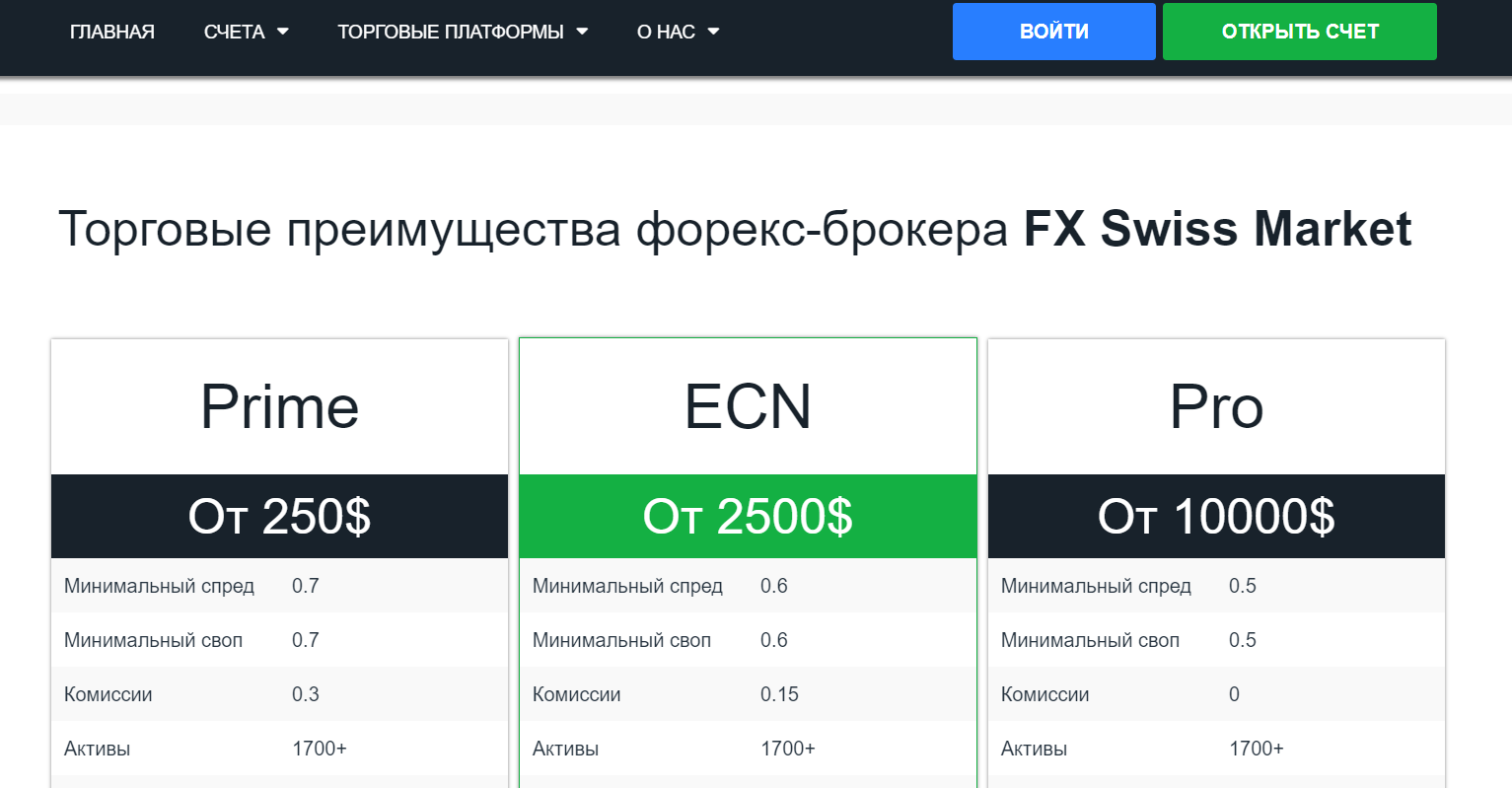1512x788 pixels.
Task: Click the green От 2500$ banner
Action: pyautogui.click(x=748, y=516)
